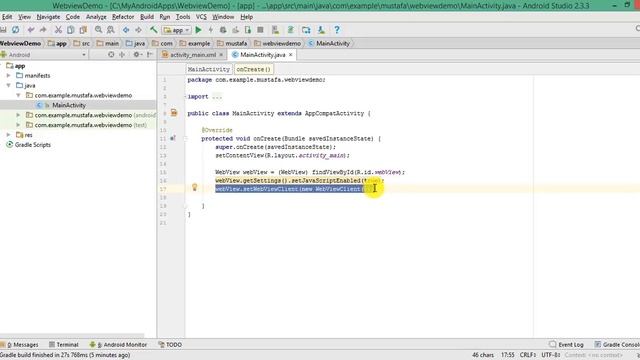Image resolution: width=640 pixels, height=360 pixels.
Task: Expand the manifests folder
Action: 9,76
